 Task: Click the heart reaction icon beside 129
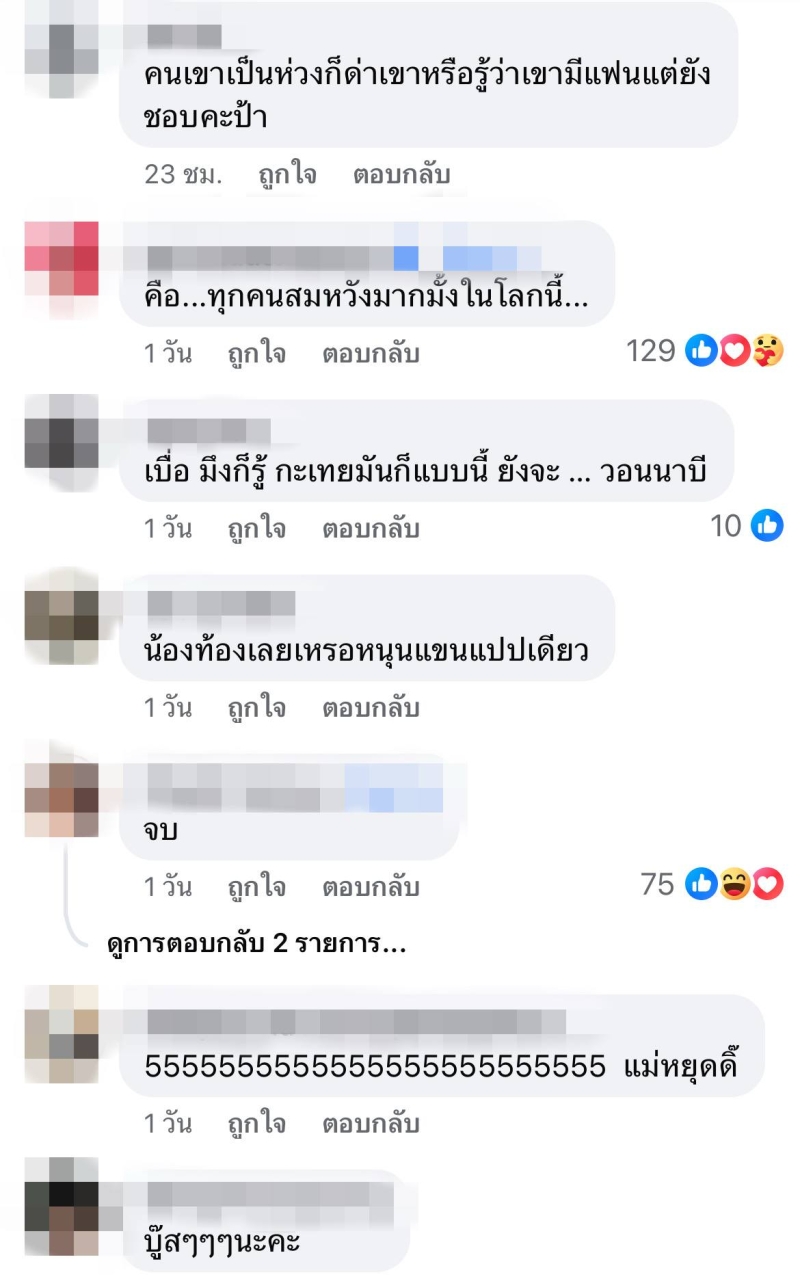tap(734, 351)
